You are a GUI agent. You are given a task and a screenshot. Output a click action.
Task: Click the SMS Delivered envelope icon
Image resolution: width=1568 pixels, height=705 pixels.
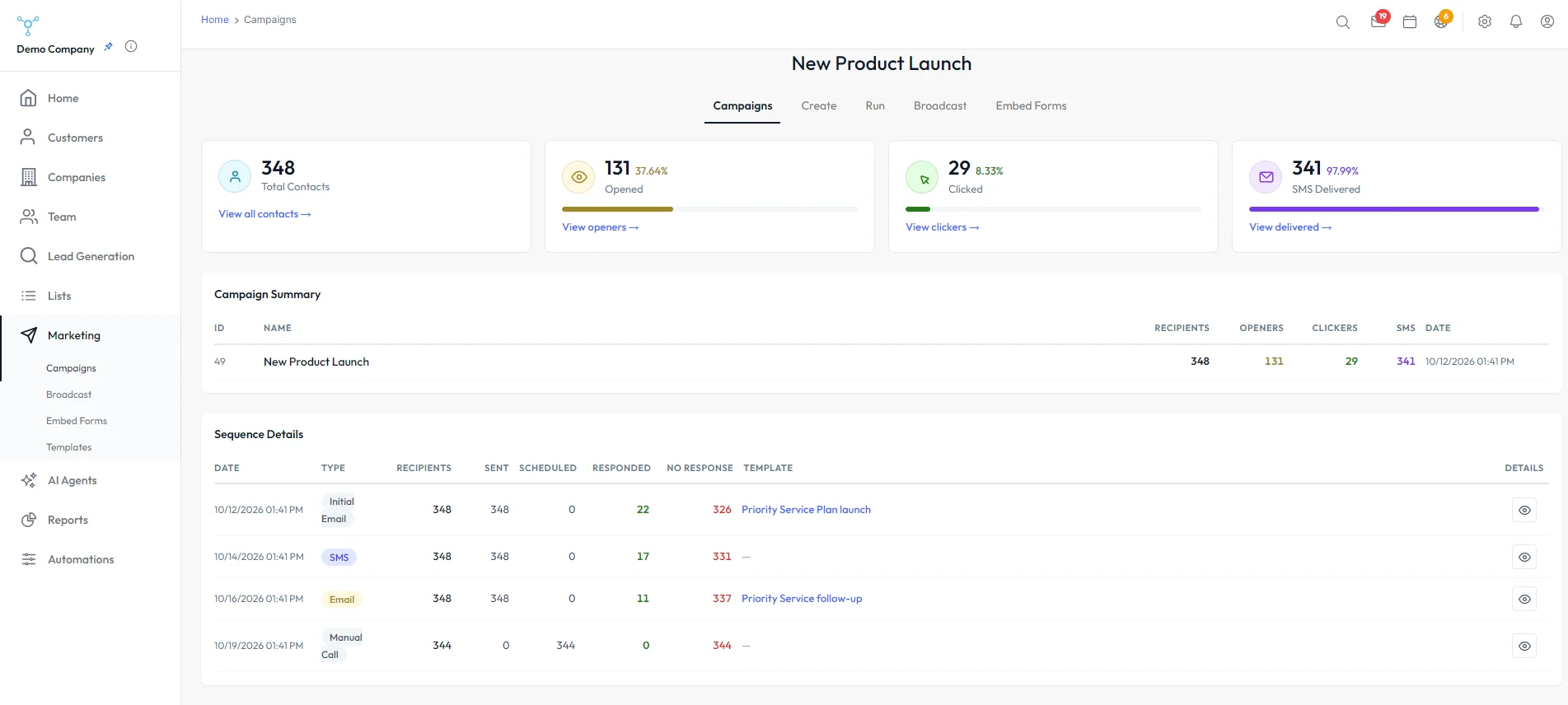(1266, 177)
